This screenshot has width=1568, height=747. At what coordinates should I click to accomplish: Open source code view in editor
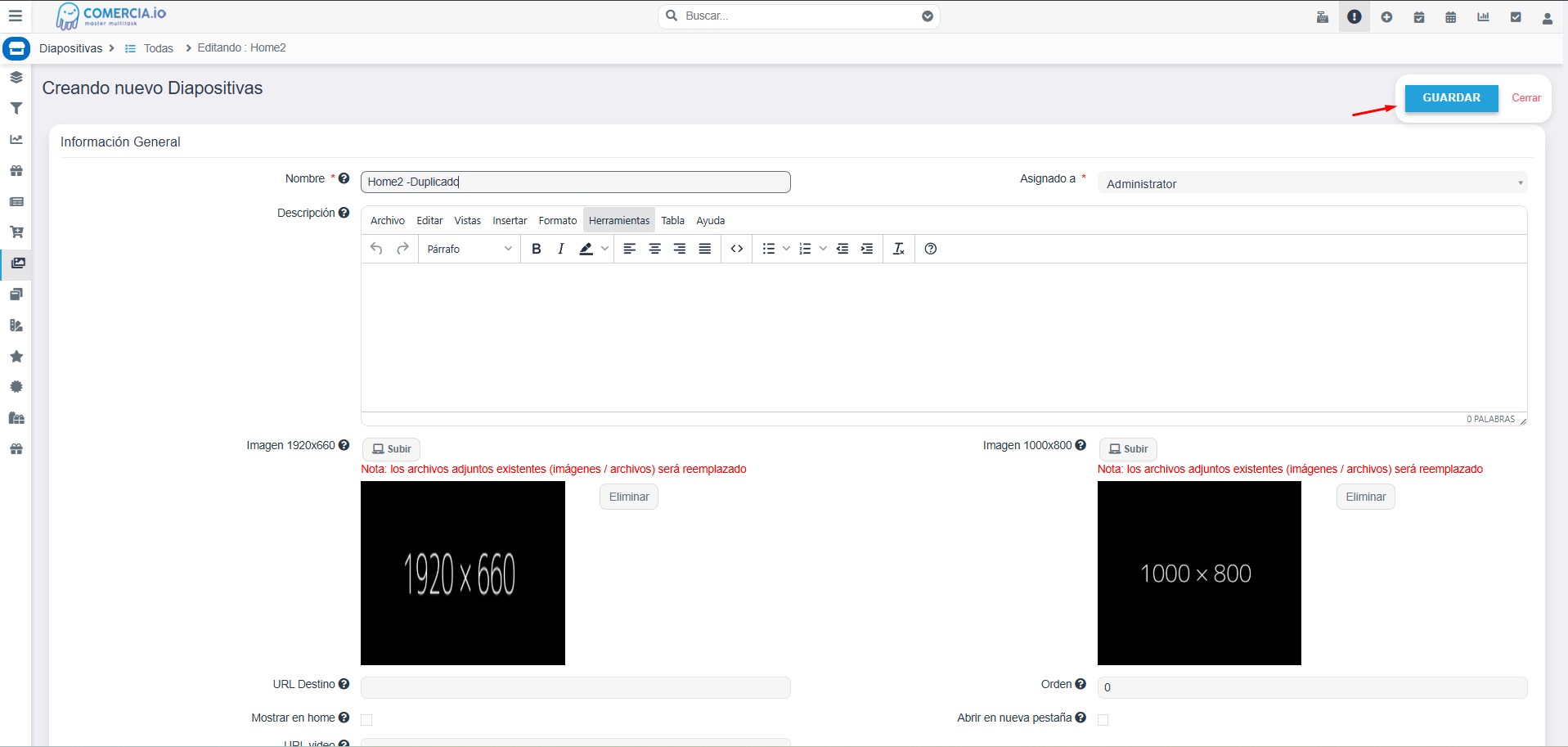pyautogui.click(x=737, y=249)
